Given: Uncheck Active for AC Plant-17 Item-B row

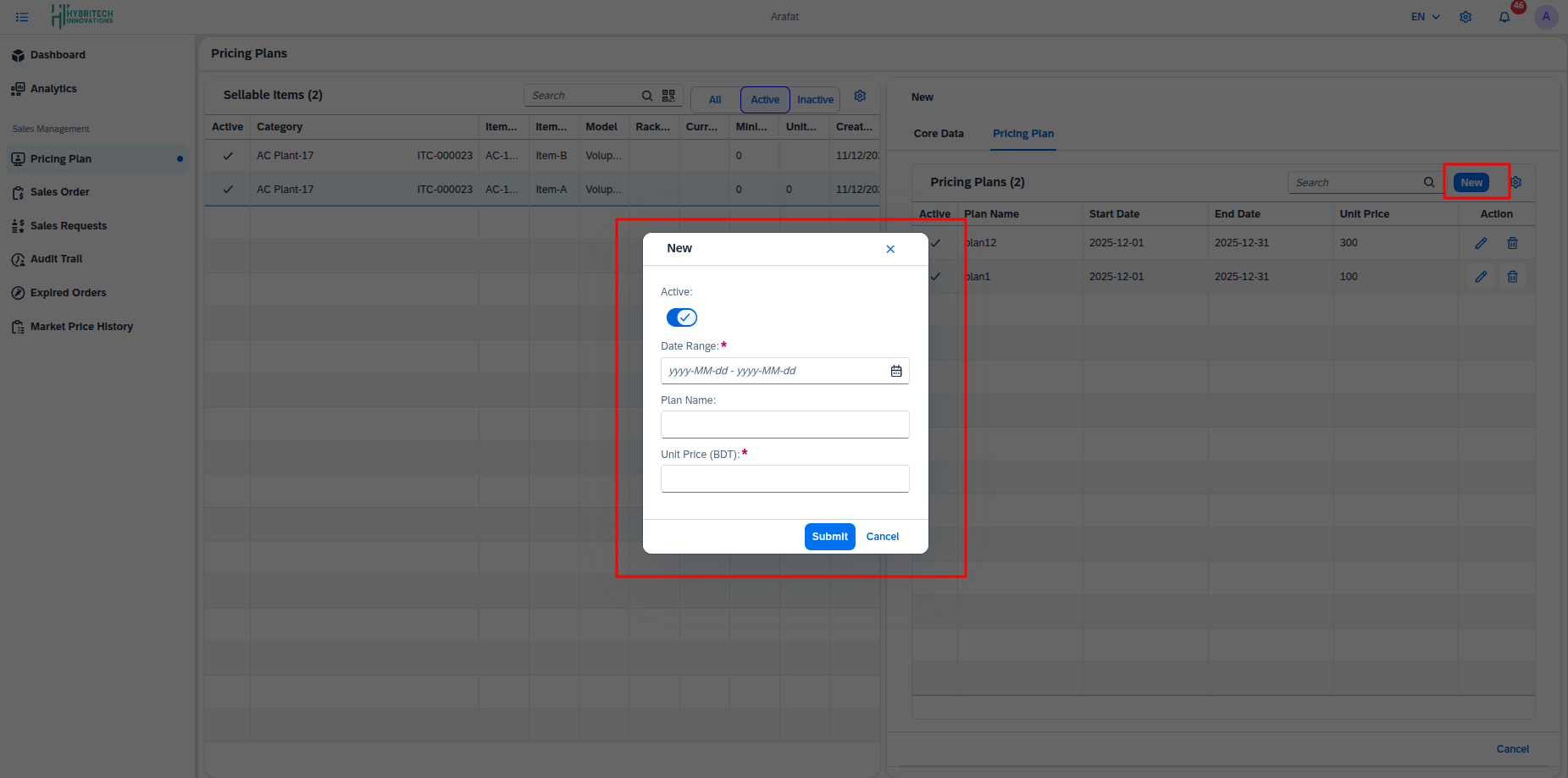Looking at the screenshot, I should (226, 155).
